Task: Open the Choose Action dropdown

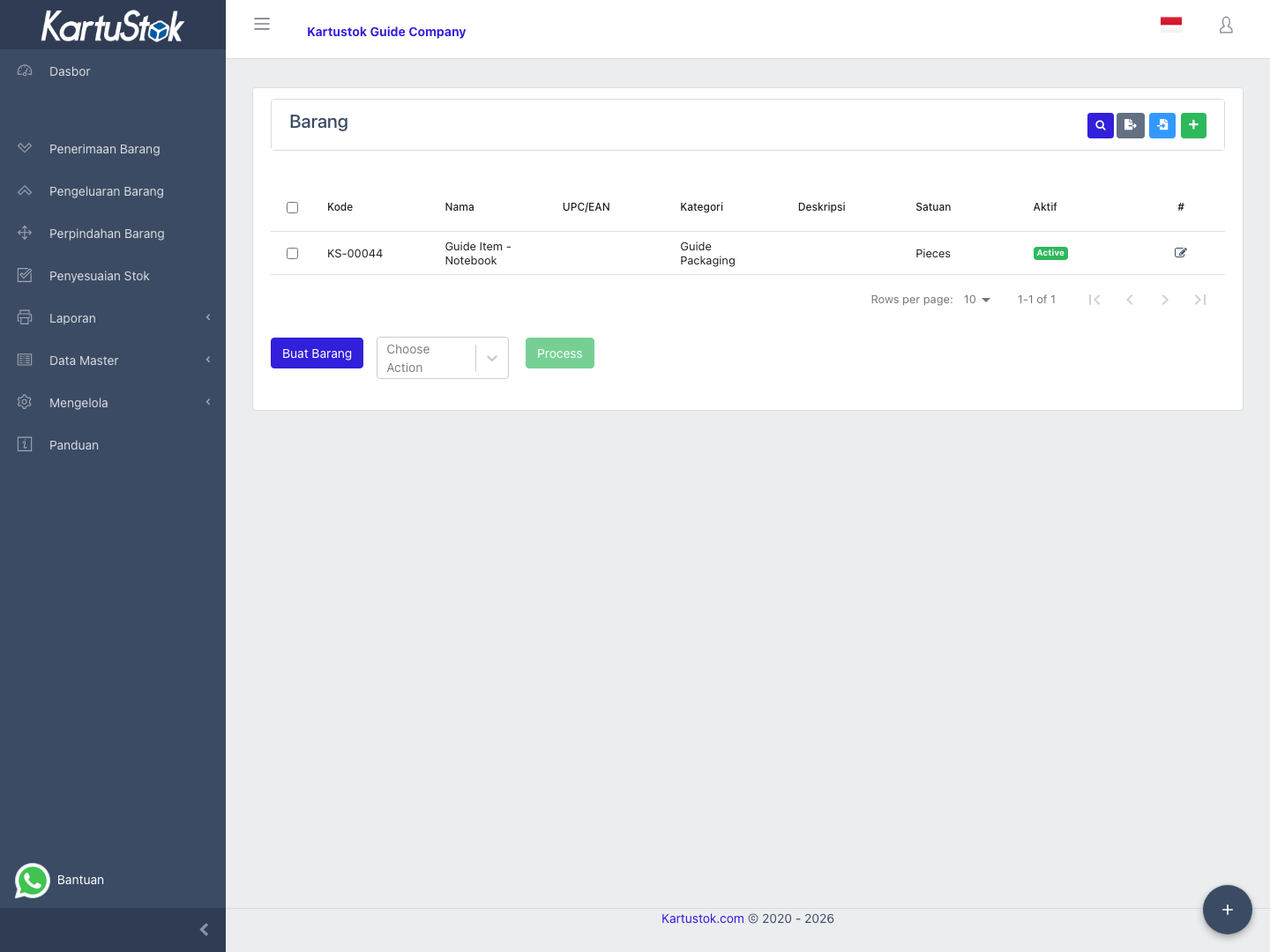Action: coord(443,358)
